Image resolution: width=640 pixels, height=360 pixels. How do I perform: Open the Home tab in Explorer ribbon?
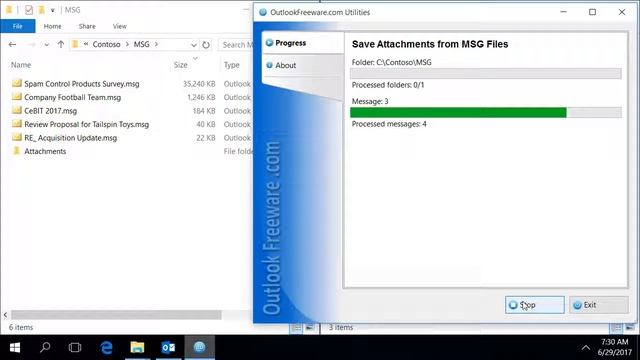[x=52, y=26]
